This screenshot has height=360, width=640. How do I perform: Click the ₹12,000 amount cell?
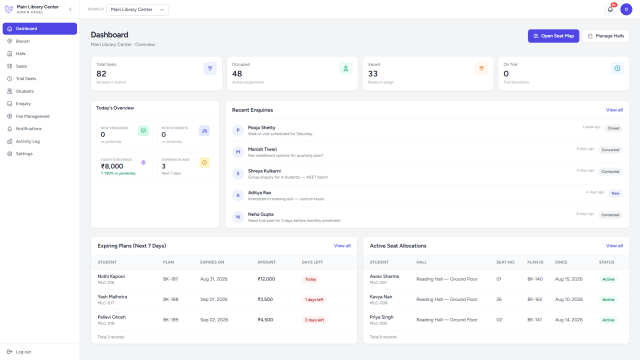click(266, 279)
